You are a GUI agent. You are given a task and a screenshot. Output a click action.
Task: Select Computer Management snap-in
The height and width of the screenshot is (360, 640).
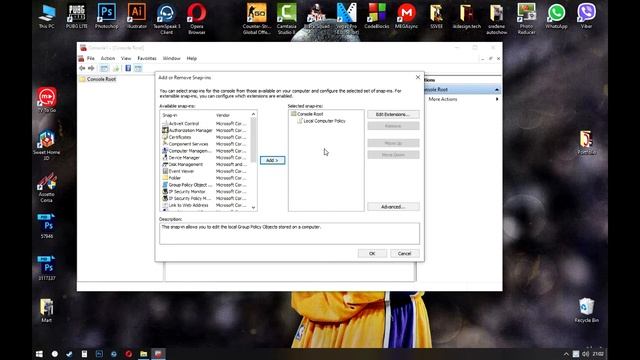click(189, 151)
